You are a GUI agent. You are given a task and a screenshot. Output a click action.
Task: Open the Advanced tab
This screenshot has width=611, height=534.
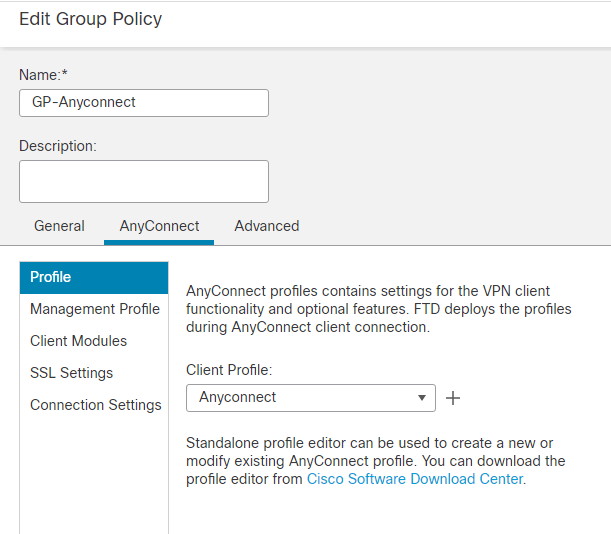267,226
